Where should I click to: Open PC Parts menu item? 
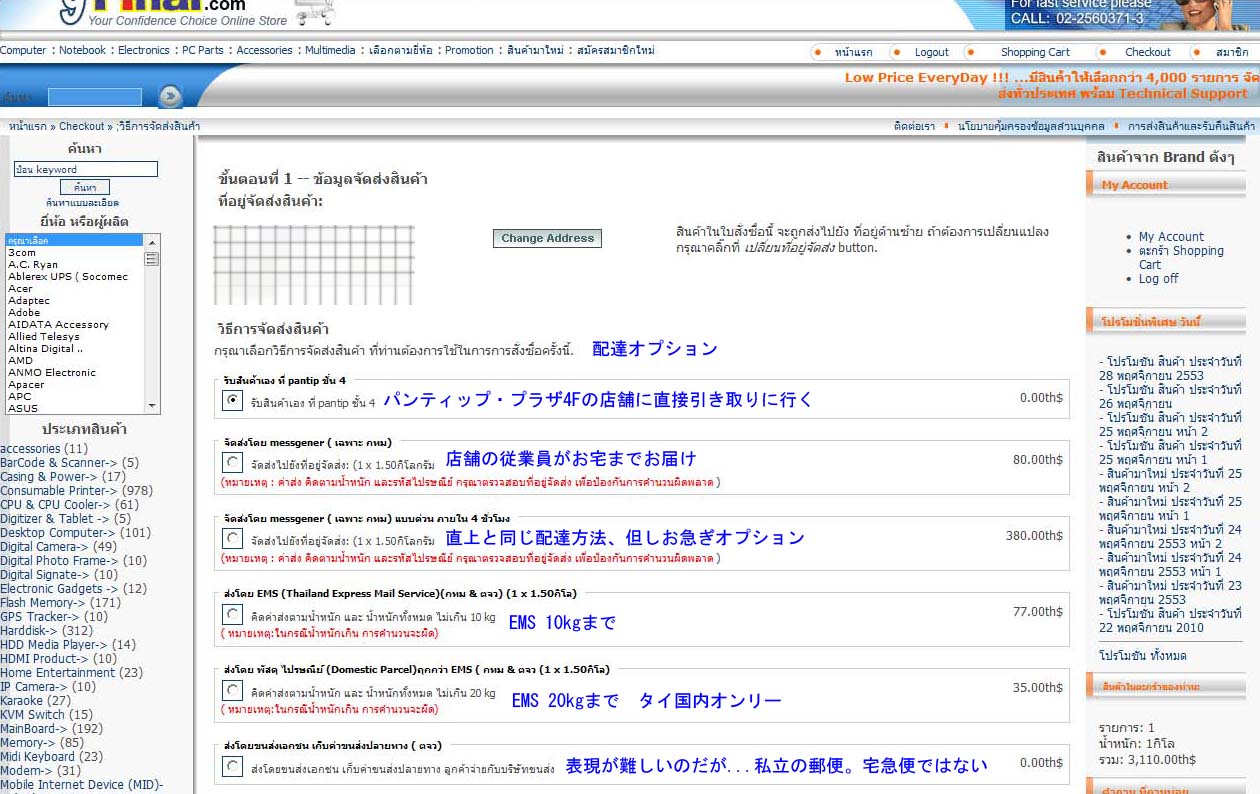pos(203,50)
